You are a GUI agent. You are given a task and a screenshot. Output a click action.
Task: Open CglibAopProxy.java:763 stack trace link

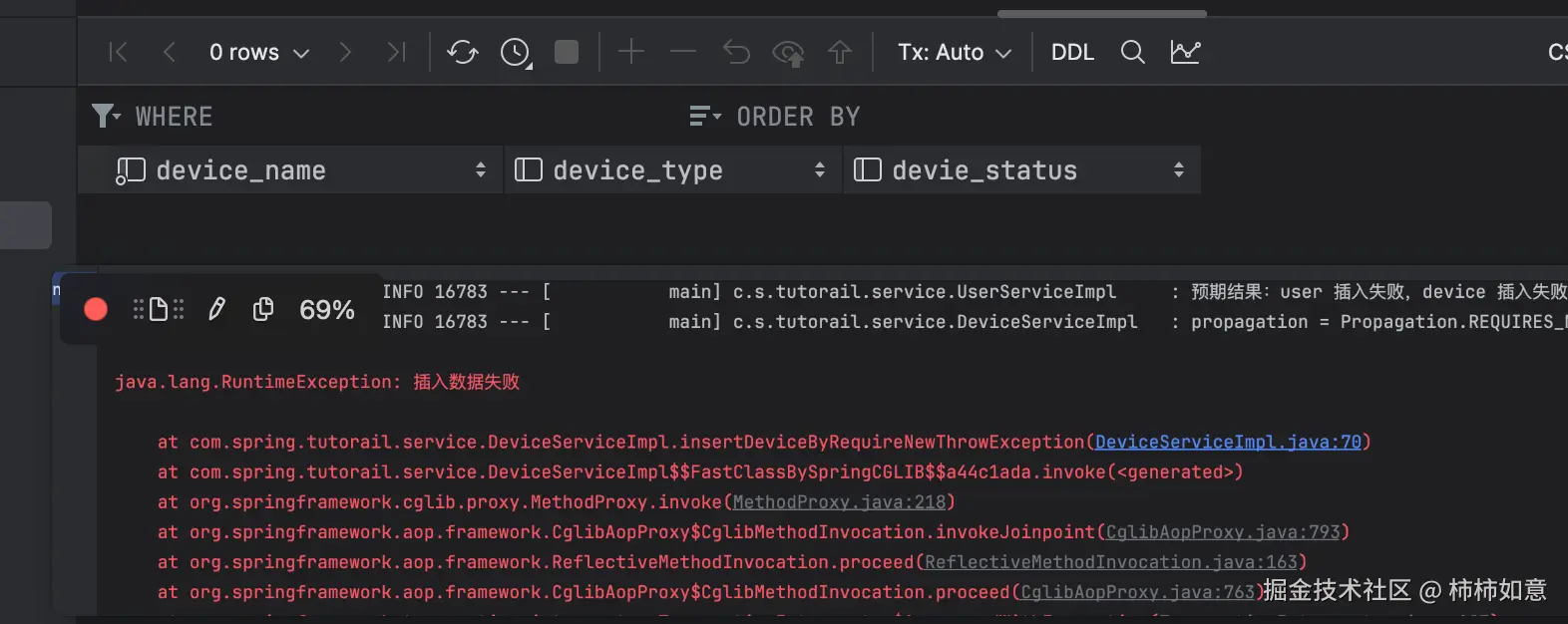point(1138,591)
